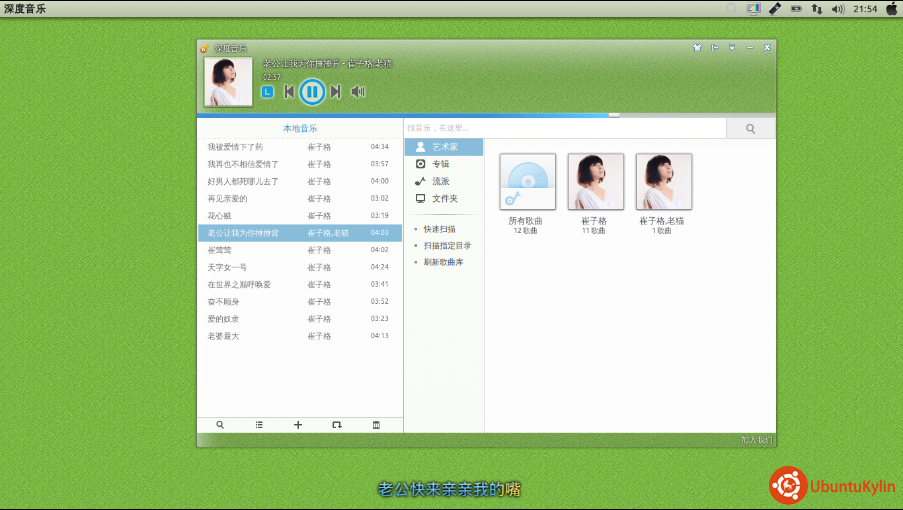The height and width of the screenshot is (510, 903).
Task: Click the 快速扫描 quick scan link
Action: pos(439,229)
